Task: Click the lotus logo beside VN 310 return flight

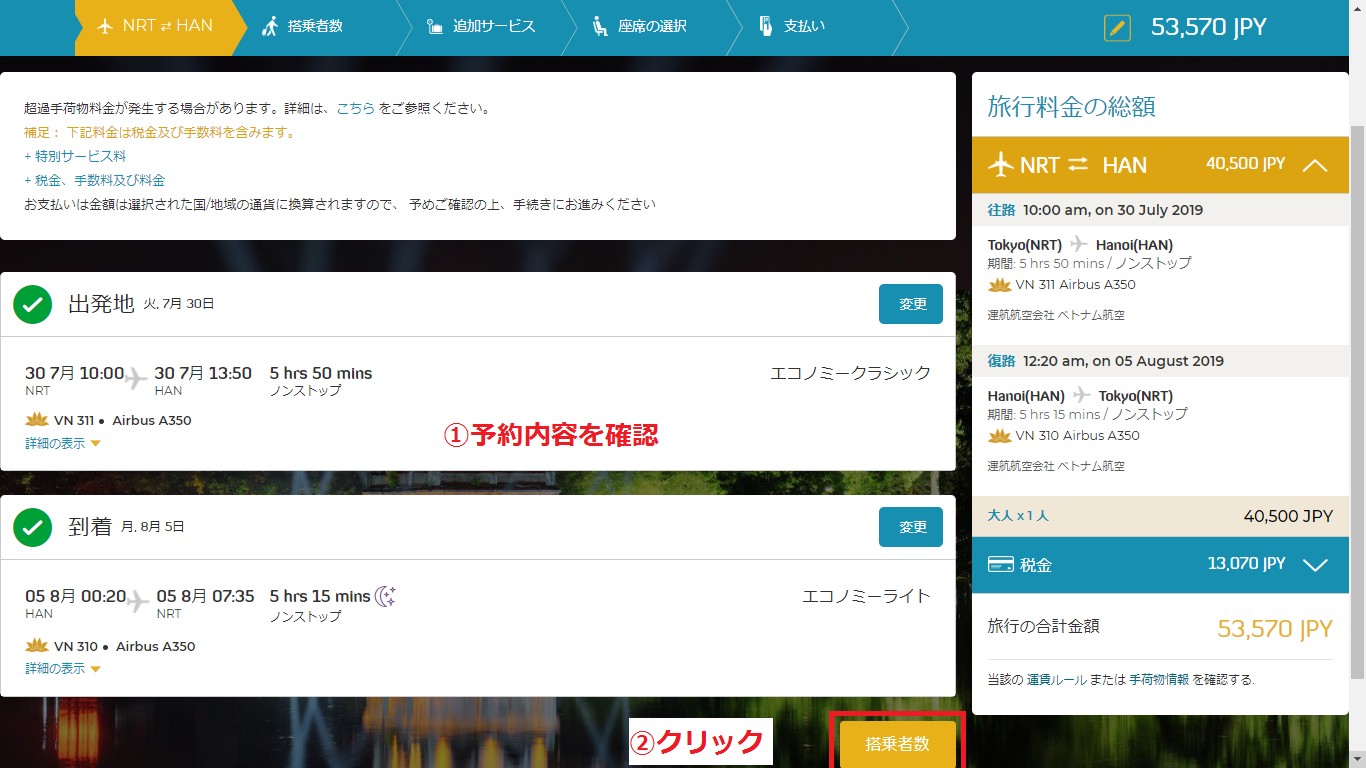Action: [x=37, y=646]
